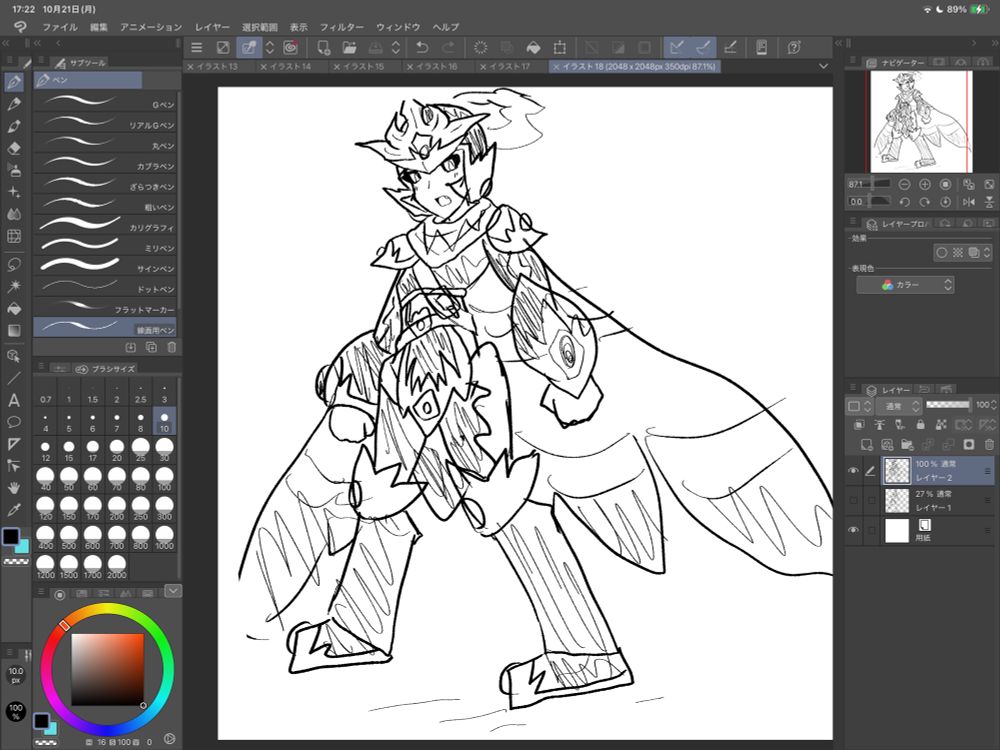
Task: Select the hand move tool
Action: (x=14, y=487)
